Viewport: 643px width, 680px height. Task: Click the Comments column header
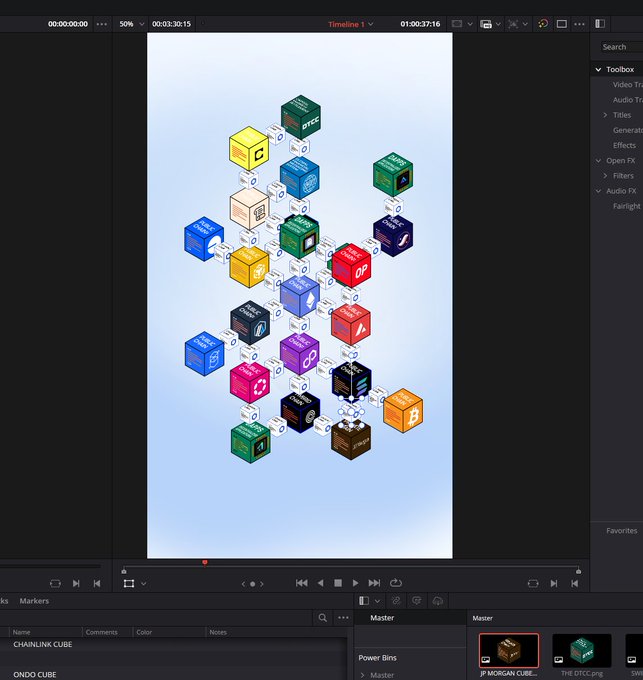[x=101, y=632]
